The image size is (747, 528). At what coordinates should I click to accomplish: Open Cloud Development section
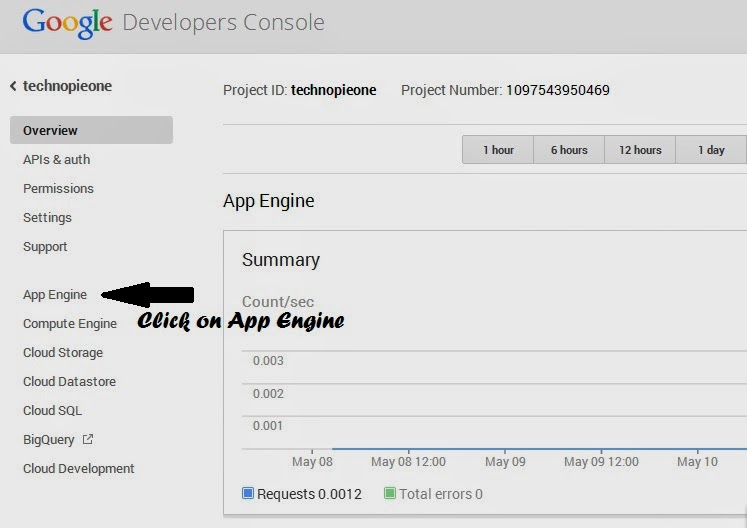click(x=79, y=468)
